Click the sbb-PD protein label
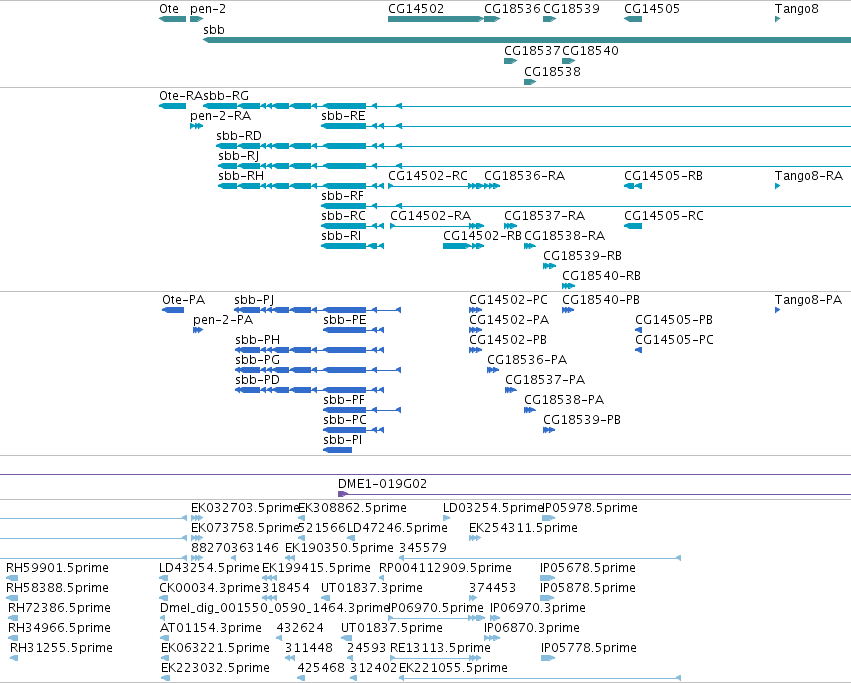851x683 pixels. click(257, 380)
